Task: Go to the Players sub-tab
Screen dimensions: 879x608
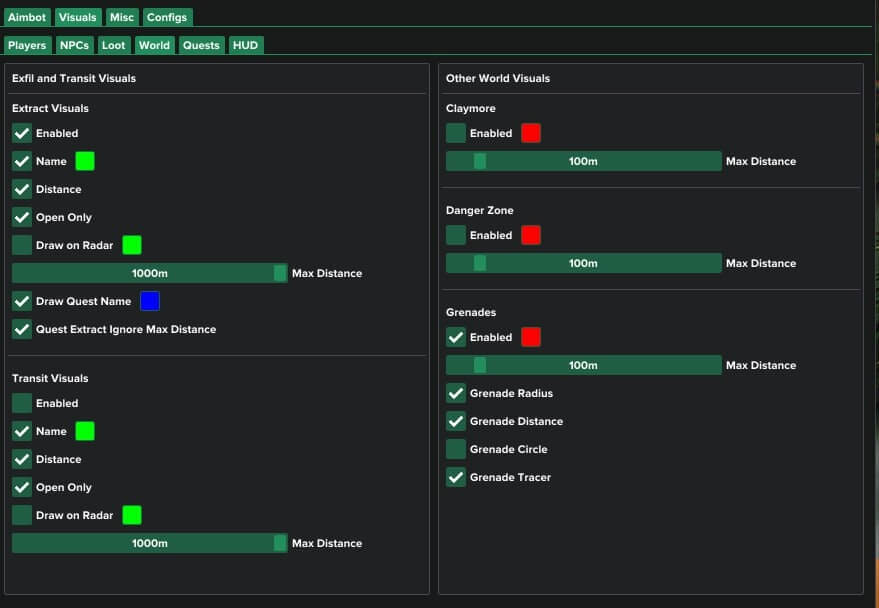Action: [27, 45]
